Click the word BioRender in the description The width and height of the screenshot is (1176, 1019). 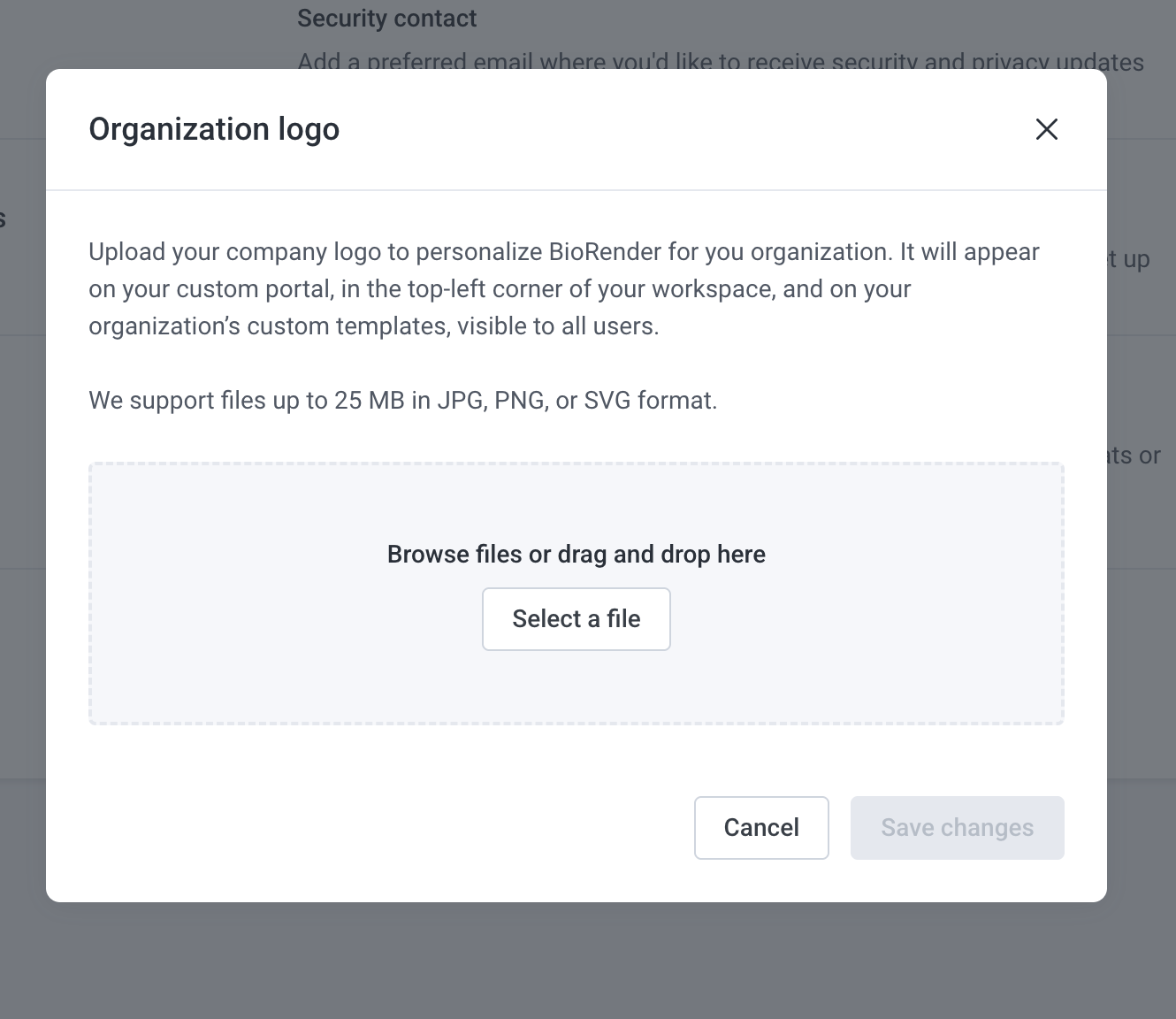[605, 252]
